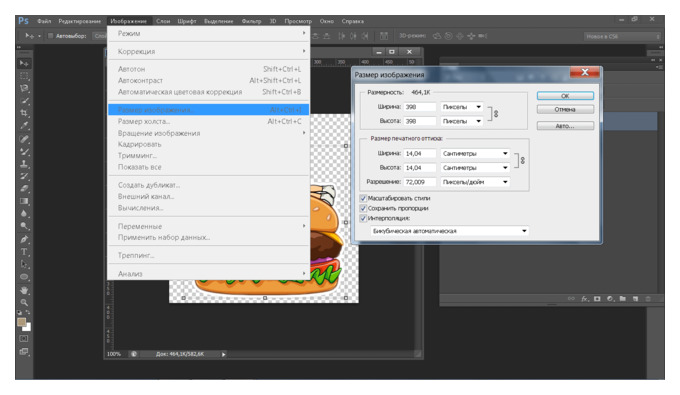Select the Eyedropper tool

pyautogui.click(x=24, y=126)
